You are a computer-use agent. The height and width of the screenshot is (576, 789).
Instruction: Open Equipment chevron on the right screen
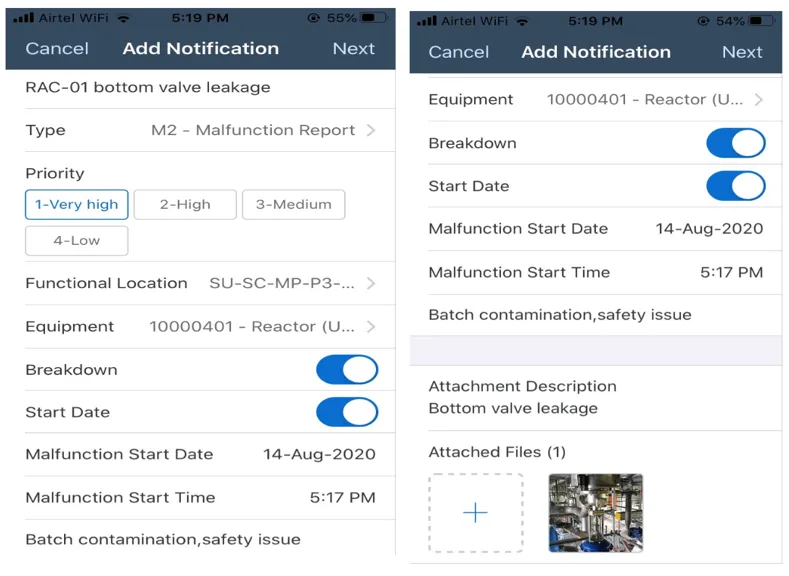coord(759,100)
